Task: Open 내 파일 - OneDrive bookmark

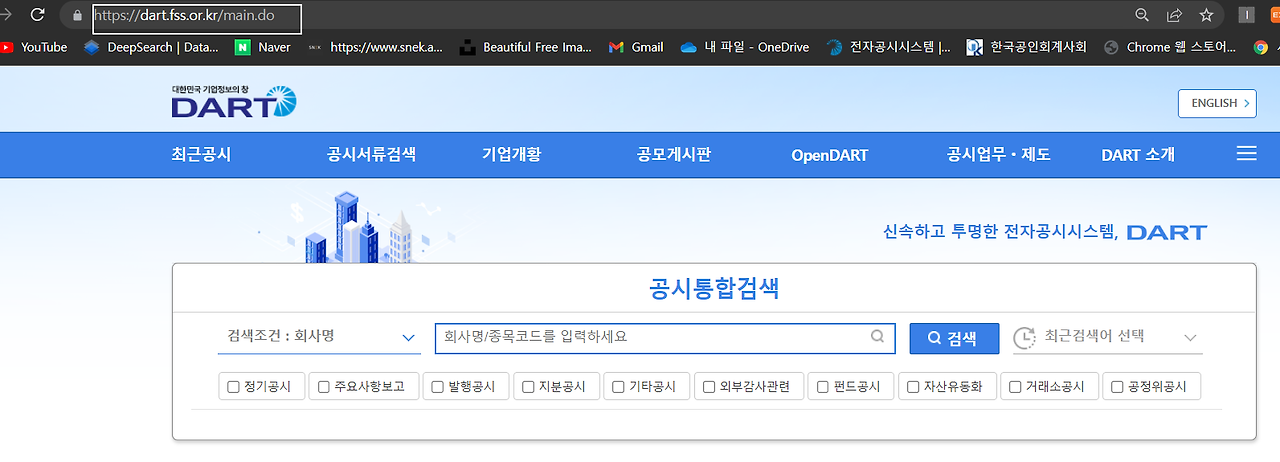Action: coord(744,47)
